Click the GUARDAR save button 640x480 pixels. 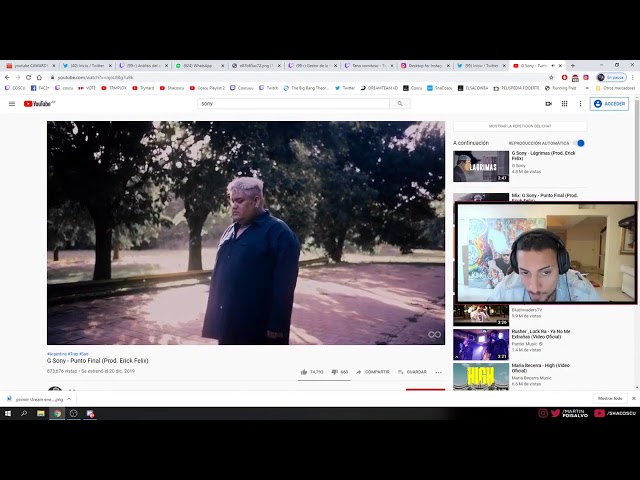[x=412, y=372]
